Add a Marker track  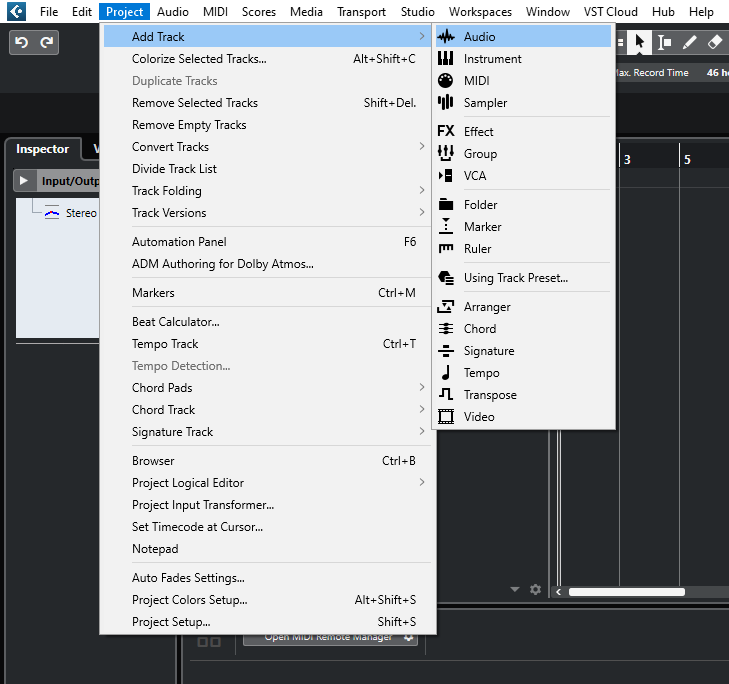click(x=524, y=226)
